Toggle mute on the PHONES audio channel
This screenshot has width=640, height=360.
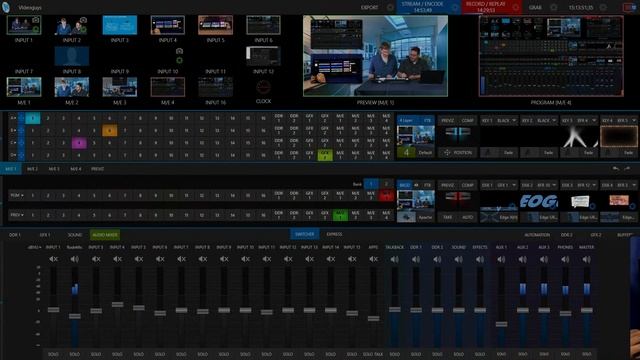click(565, 259)
